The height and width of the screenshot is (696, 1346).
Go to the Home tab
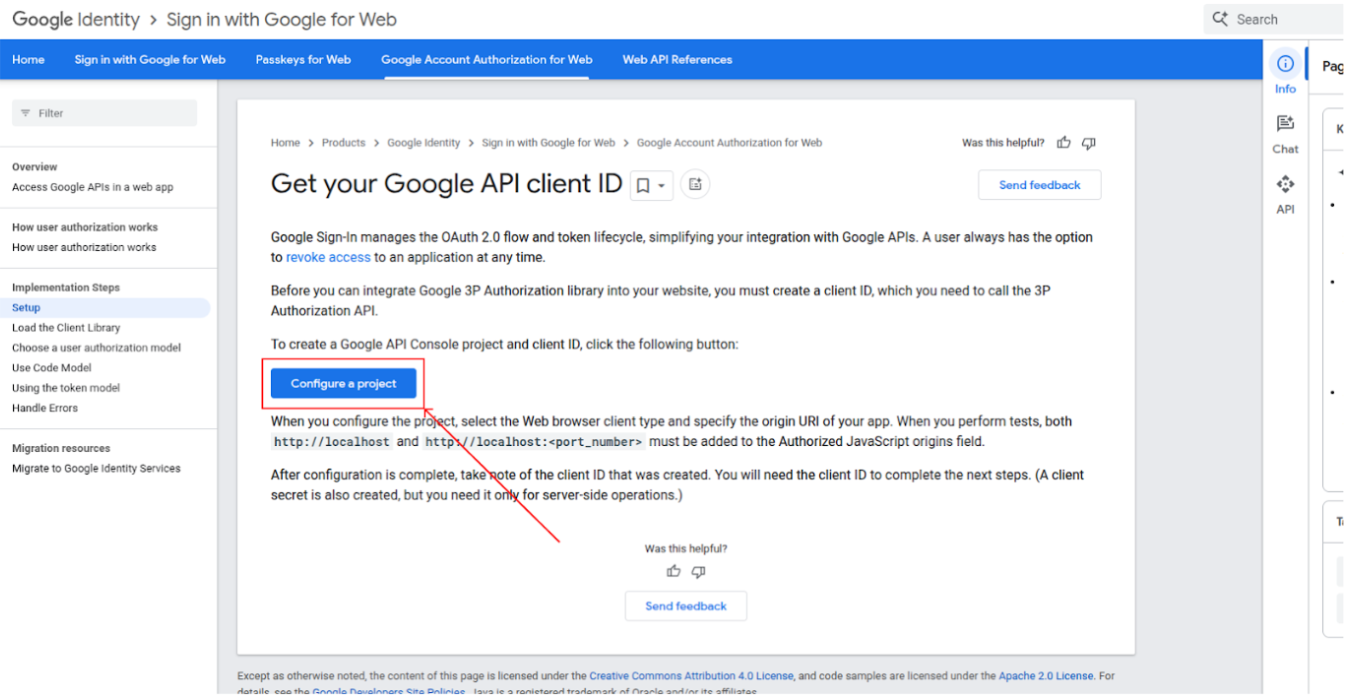(28, 60)
